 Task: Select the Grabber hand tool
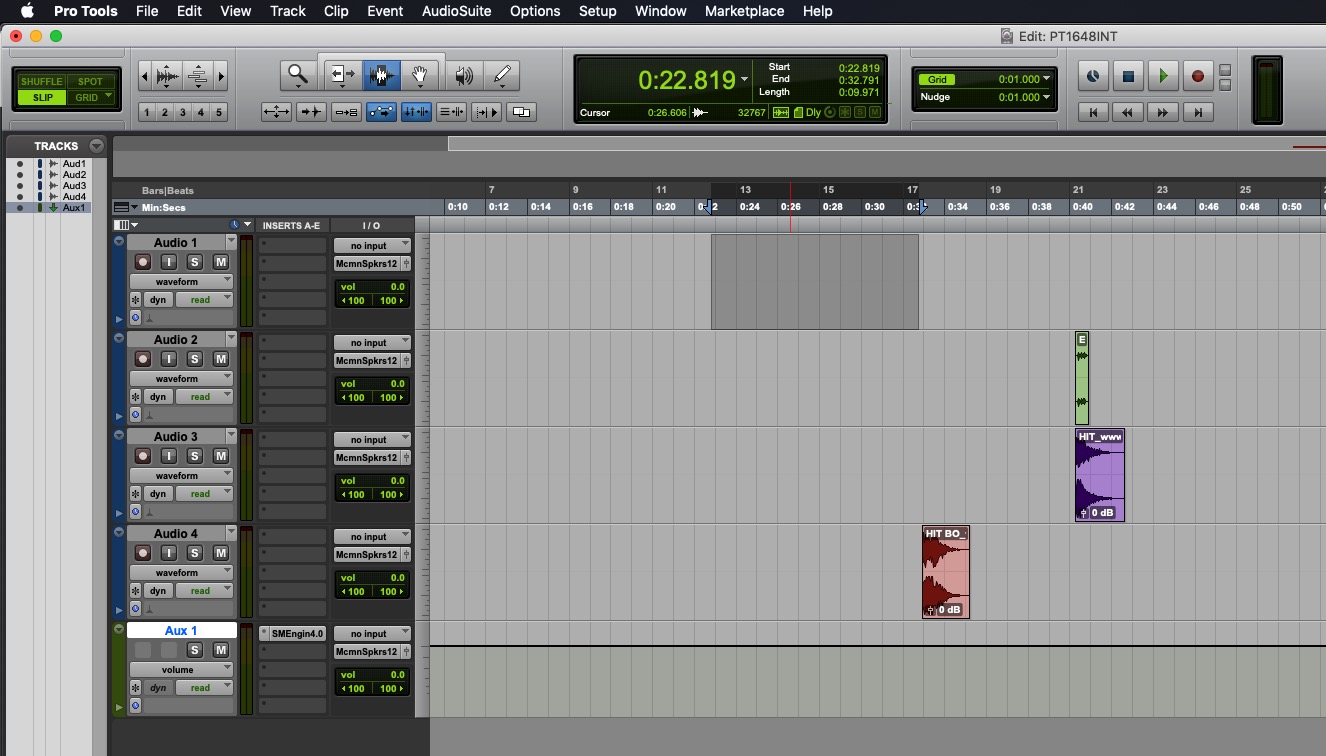pos(420,75)
